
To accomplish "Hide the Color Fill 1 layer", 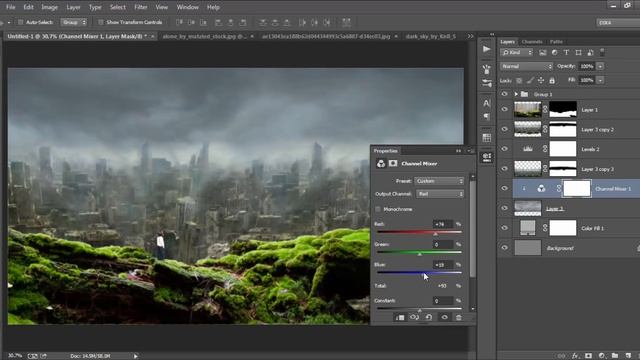I will (505, 228).
